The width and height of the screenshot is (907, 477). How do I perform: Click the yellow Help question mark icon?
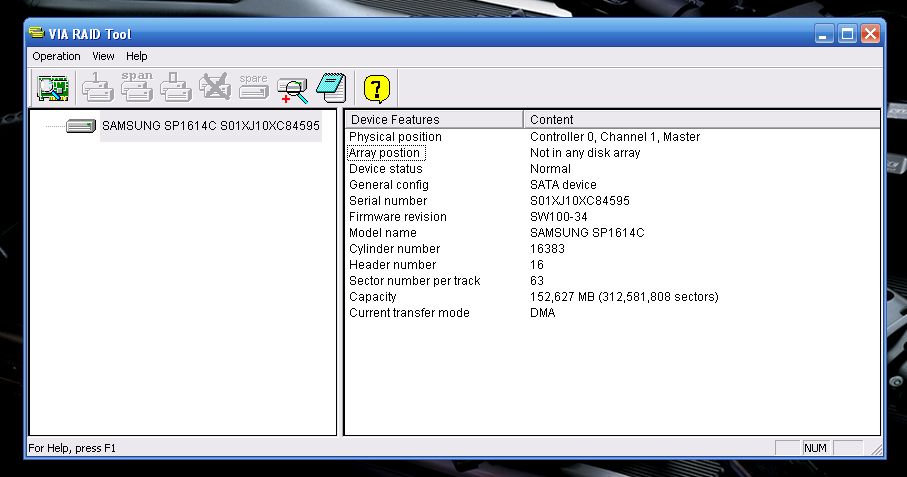pyautogui.click(x=377, y=88)
